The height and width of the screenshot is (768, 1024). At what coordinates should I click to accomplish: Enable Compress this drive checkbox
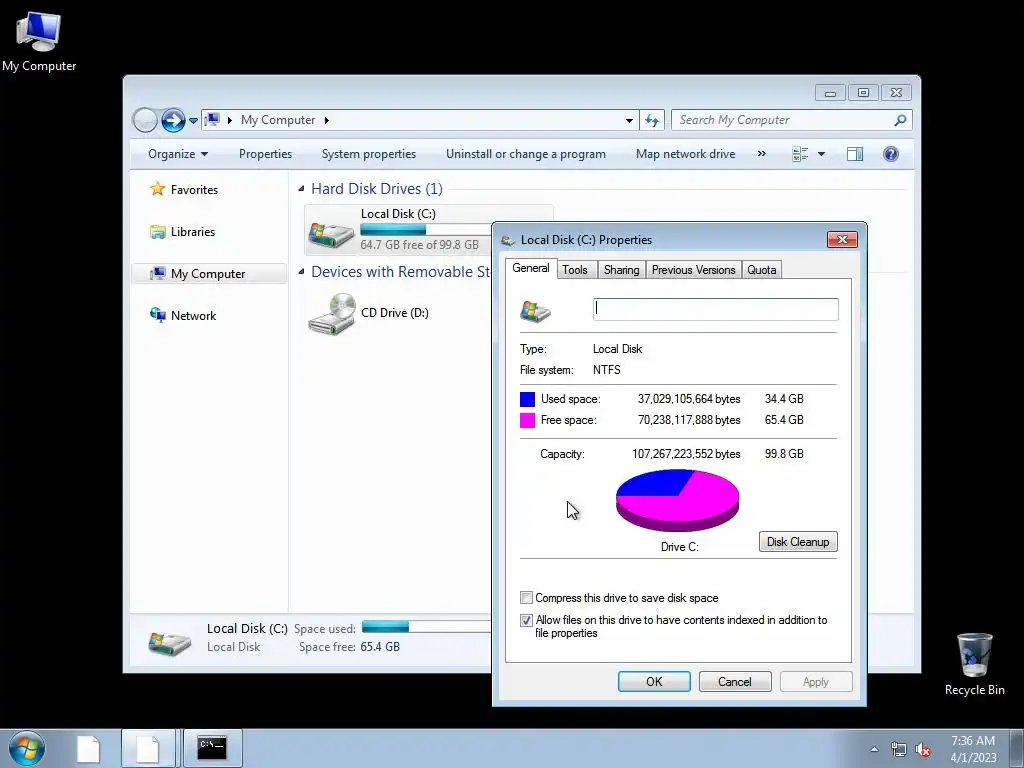point(526,598)
